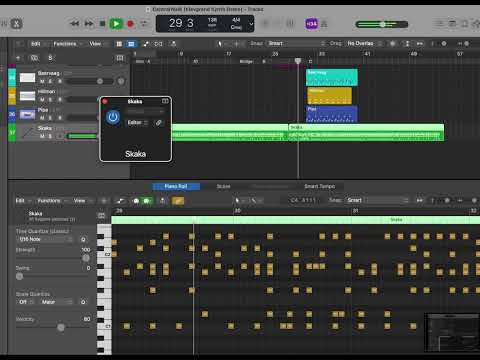Open the Time Quantize 1/16 Note dropdown
This screenshot has width=480, height=360.
[46, 239]
